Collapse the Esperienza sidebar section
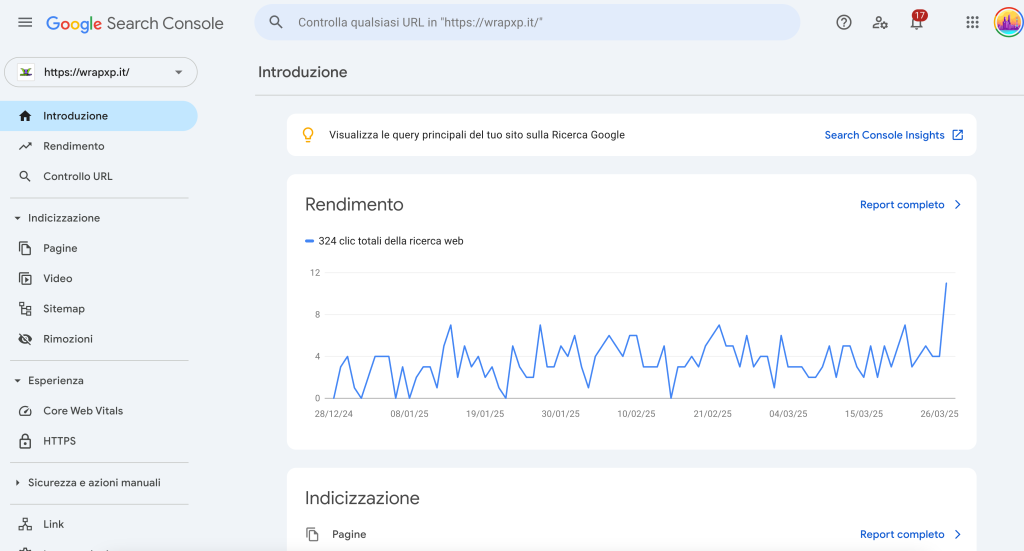The image size is (1024, 551). click(x=17, y=381)
